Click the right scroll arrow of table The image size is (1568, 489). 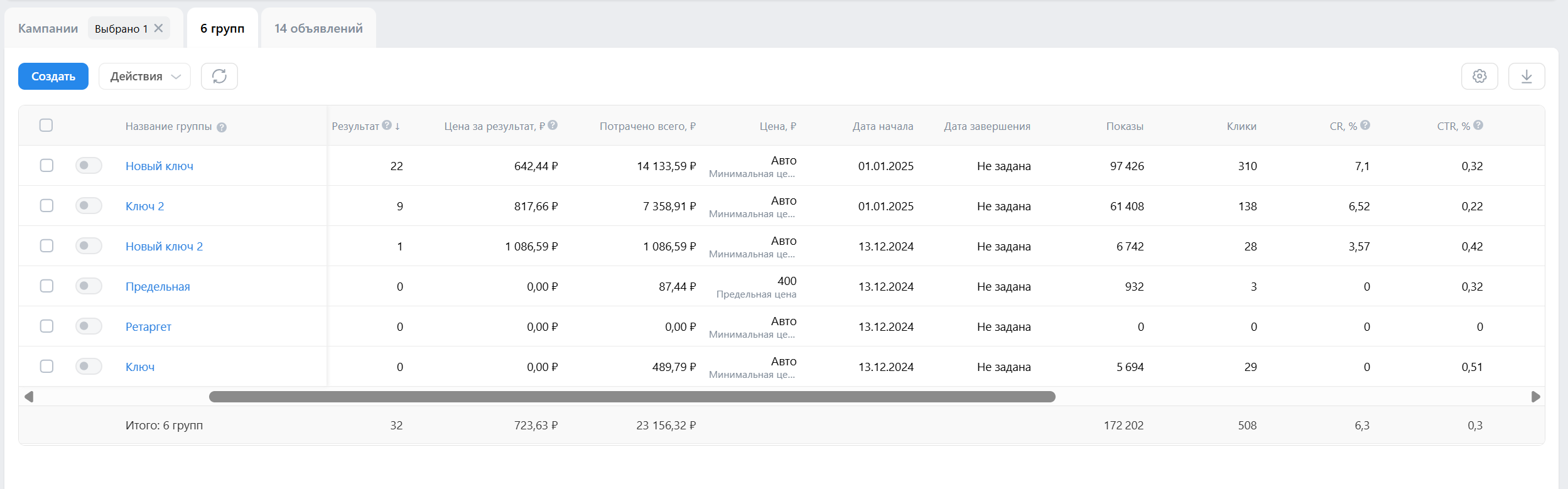coord(1535,397)
